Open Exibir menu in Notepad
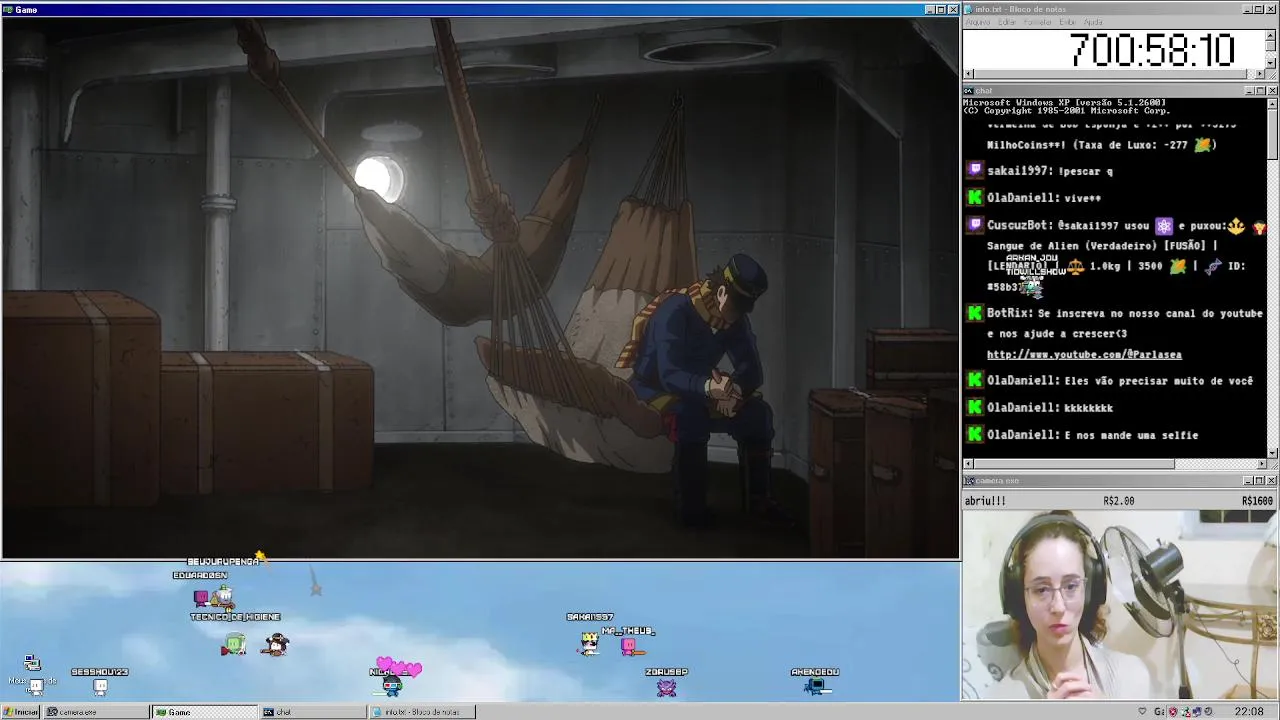Screen dimensions: 1280x720 1068,22
